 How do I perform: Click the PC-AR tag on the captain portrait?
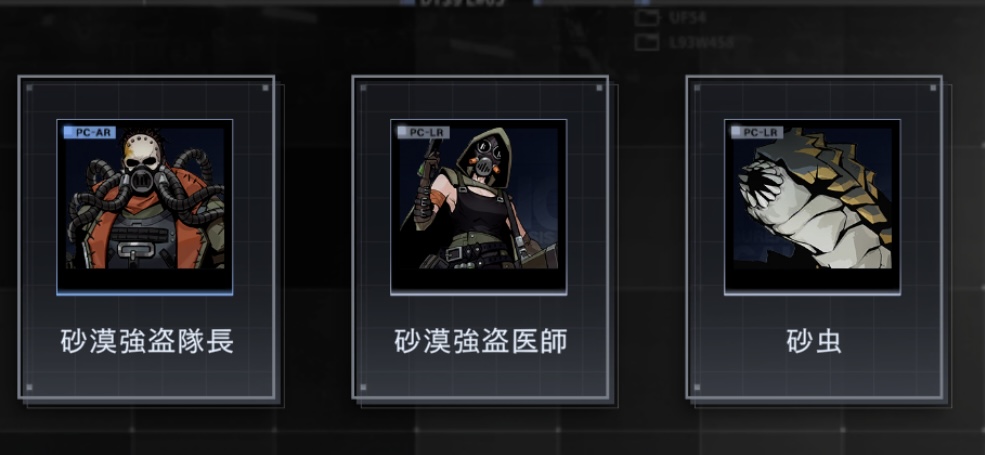90,132
